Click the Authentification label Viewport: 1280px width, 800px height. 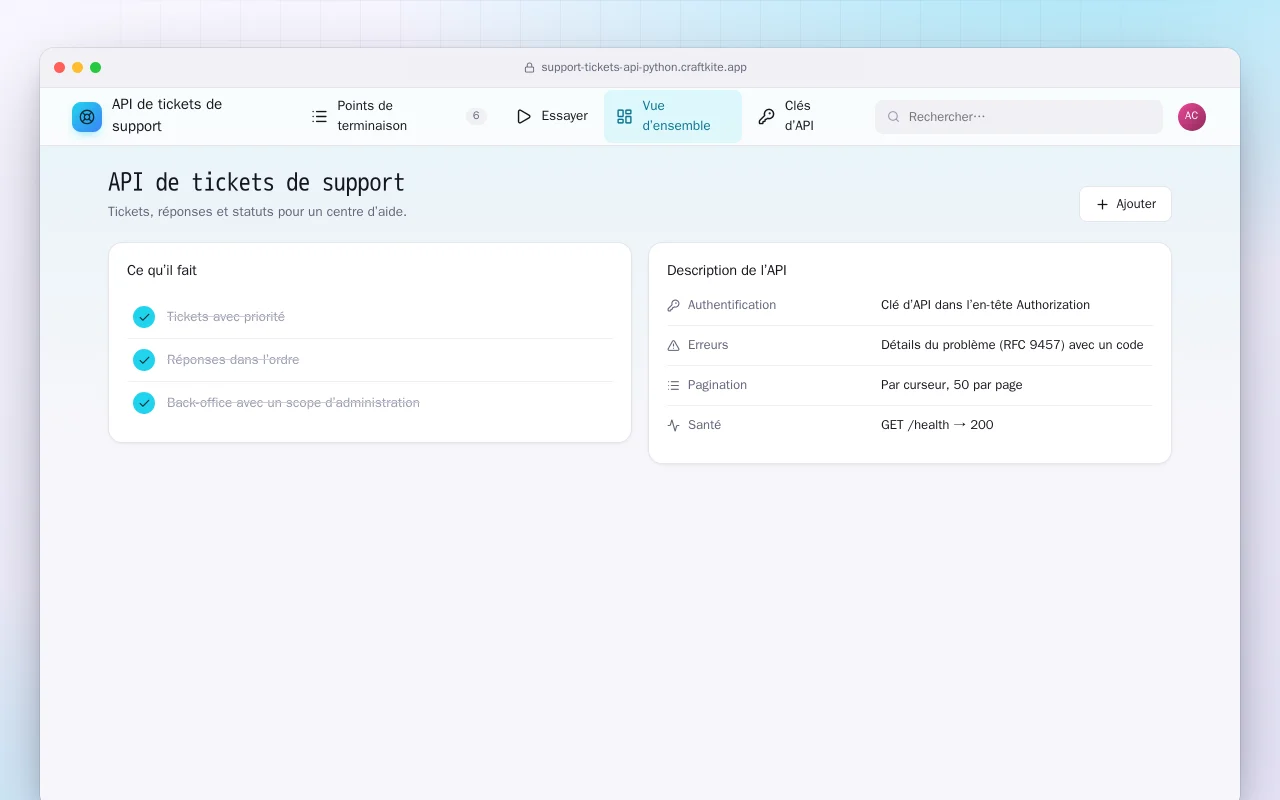click(732, 305)
